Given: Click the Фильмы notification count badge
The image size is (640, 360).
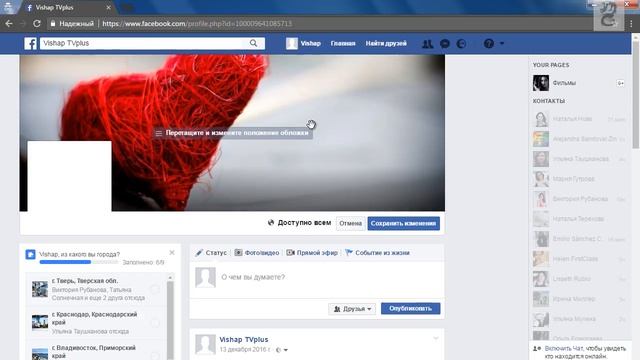Looking at the screenshot, I should pos(620,83).
